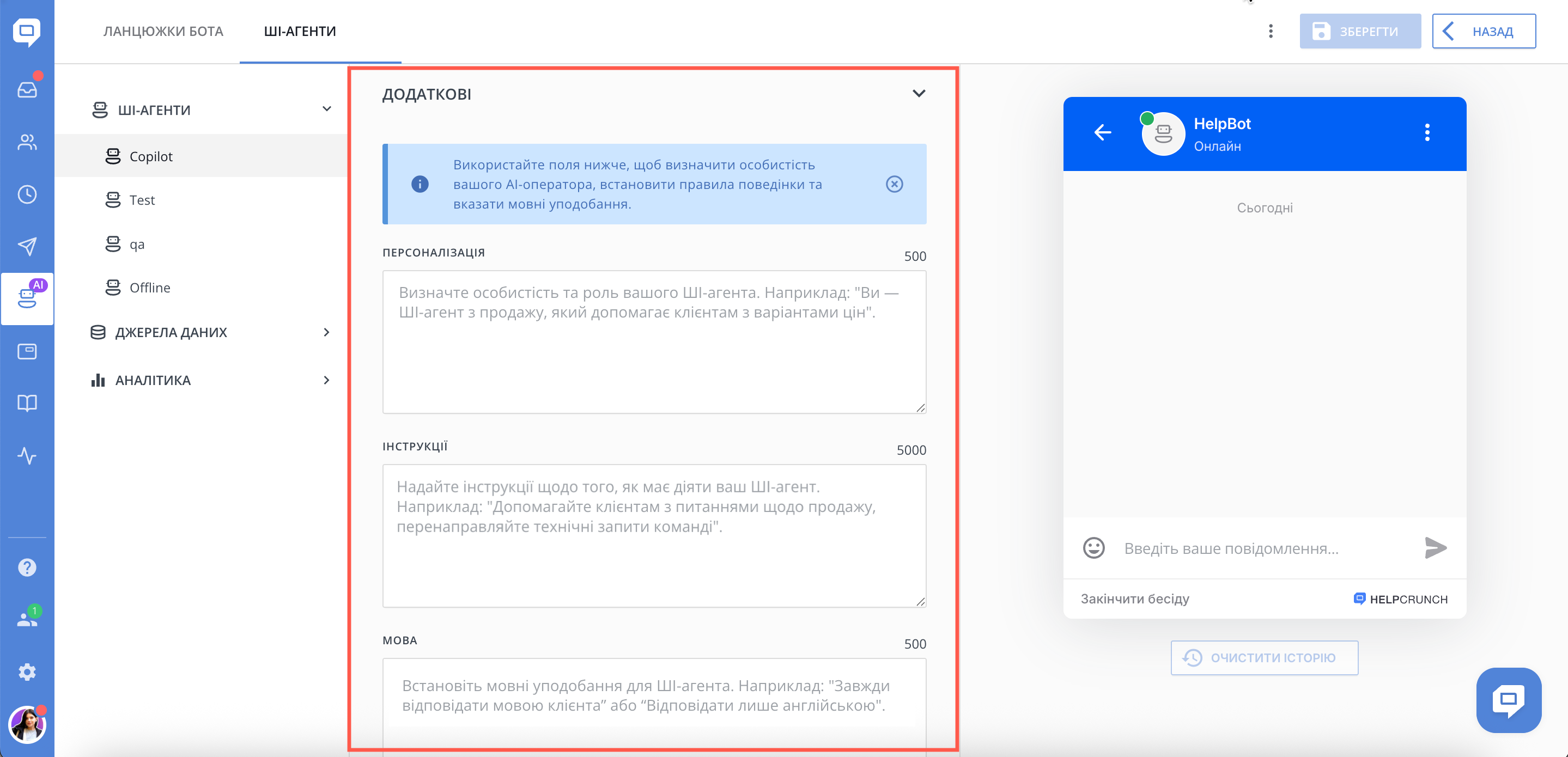Click the info icon in blue banner
This screenshot has height=757, width=1568.
click(x=420, y=184)
